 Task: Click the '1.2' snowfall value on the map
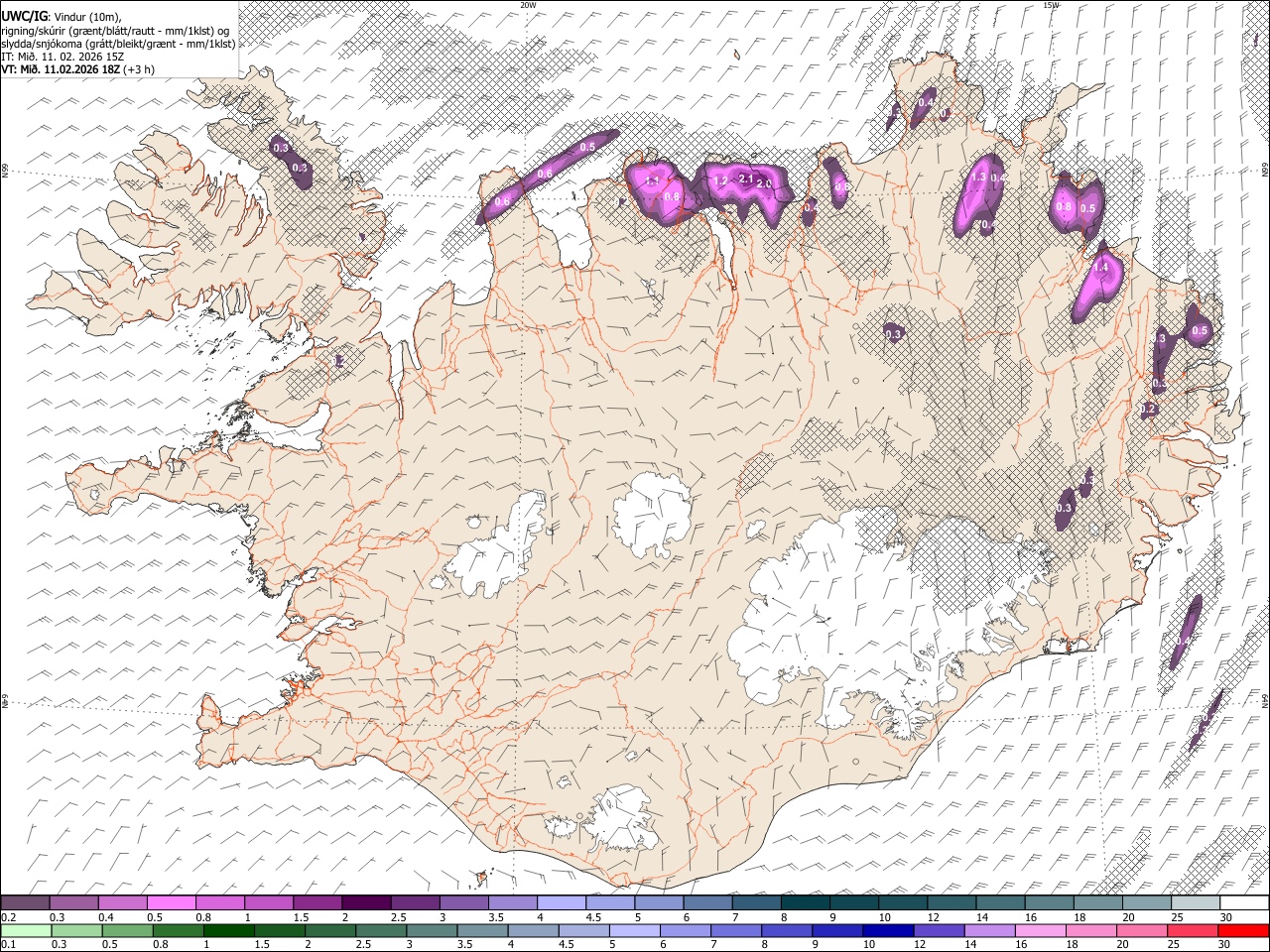[720, 180]
